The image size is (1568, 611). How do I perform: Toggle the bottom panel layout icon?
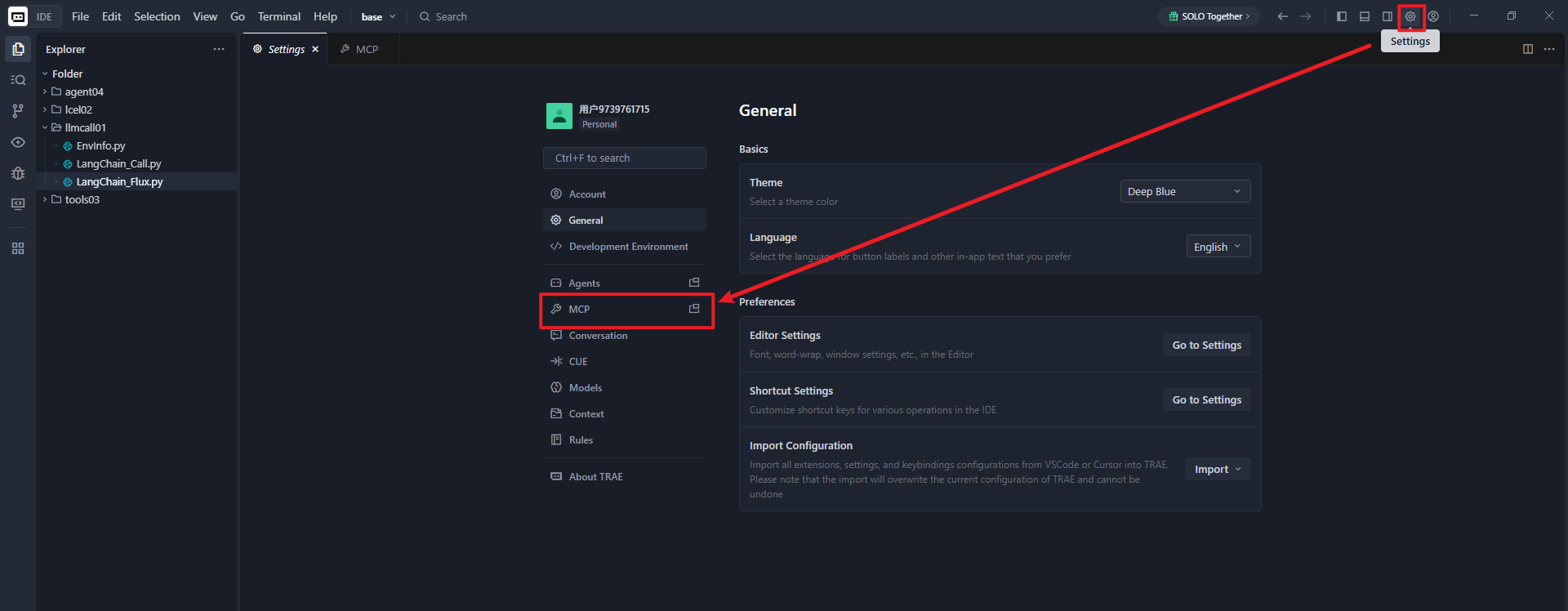(x=1365, y=16)
